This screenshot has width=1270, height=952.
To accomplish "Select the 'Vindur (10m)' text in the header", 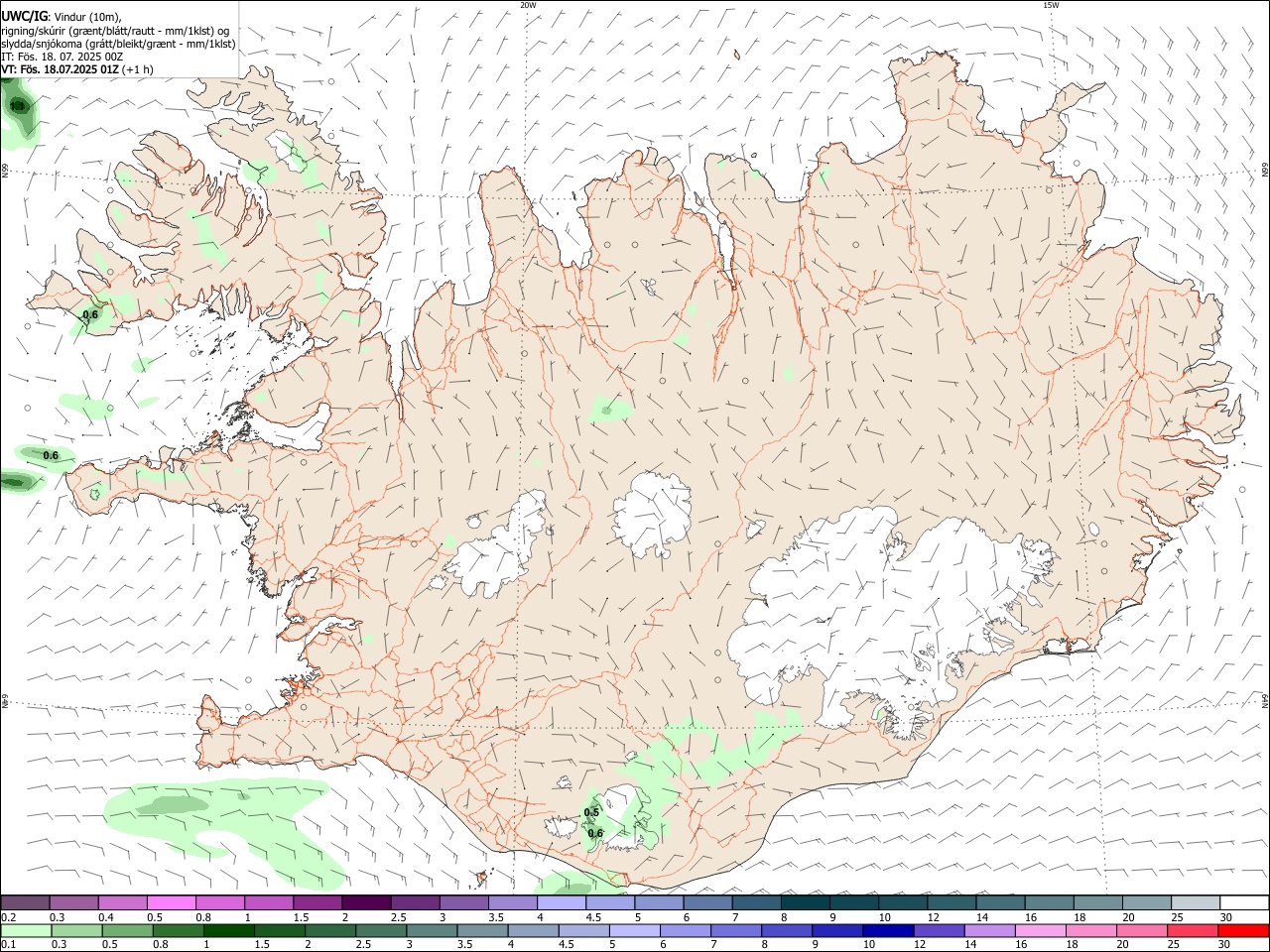I will click(86, 17).
